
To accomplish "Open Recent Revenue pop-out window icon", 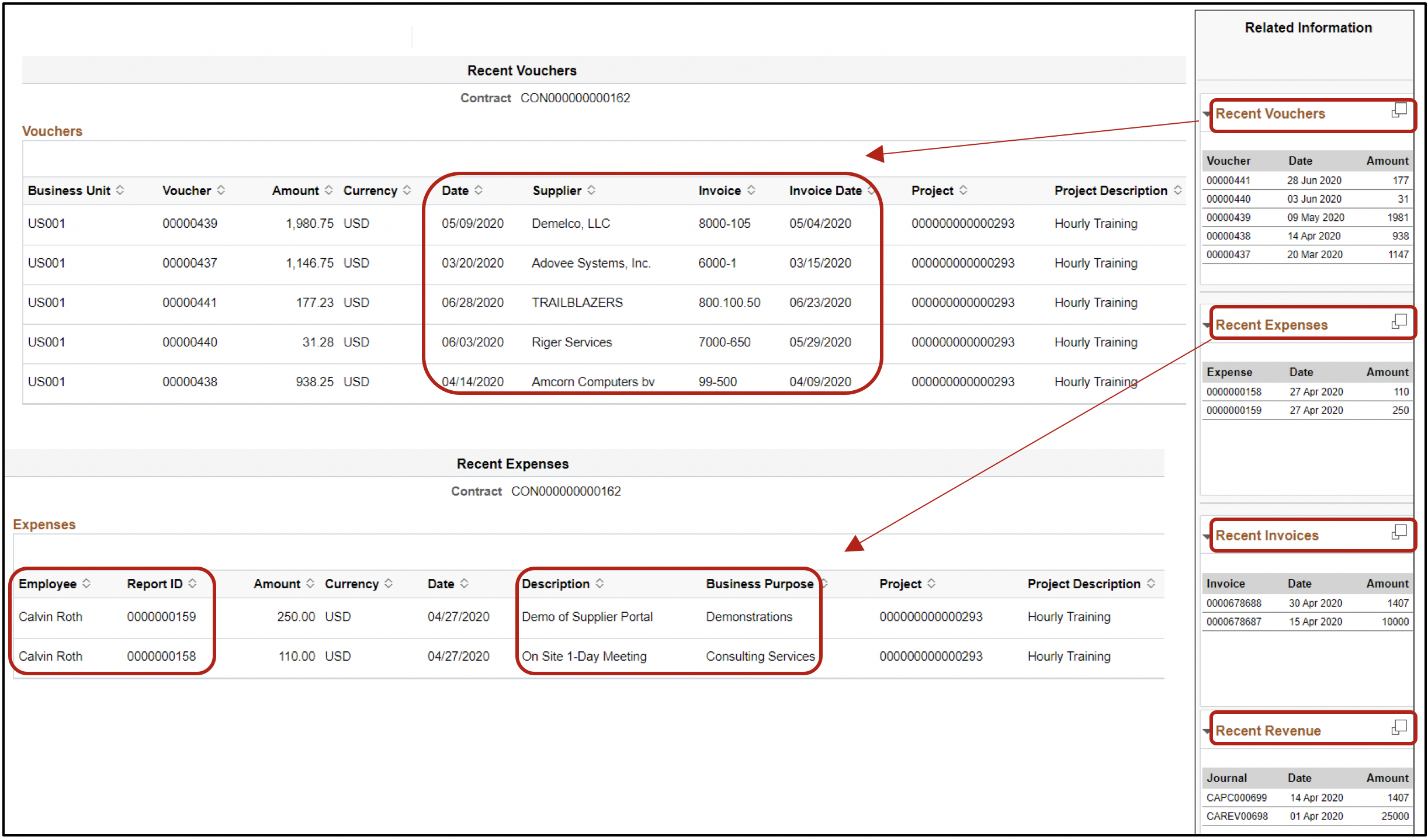I will 1399,727.
